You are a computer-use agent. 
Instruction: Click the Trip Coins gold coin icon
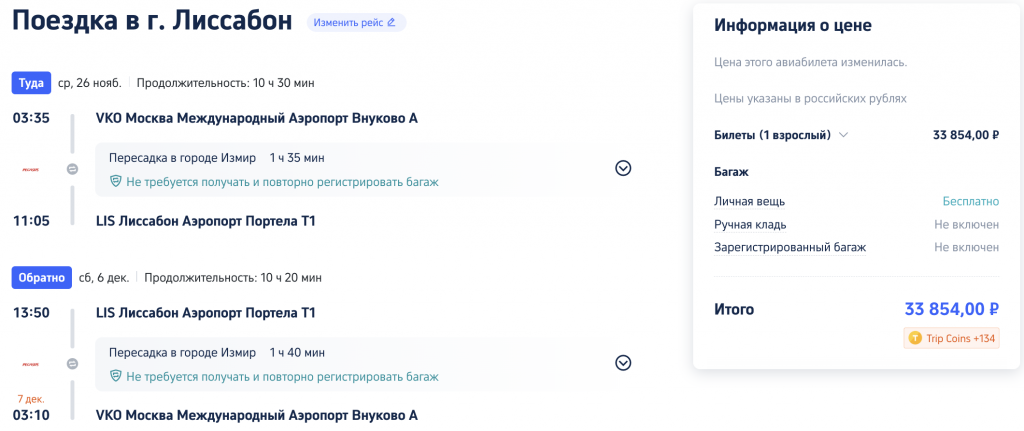(914, 338)
